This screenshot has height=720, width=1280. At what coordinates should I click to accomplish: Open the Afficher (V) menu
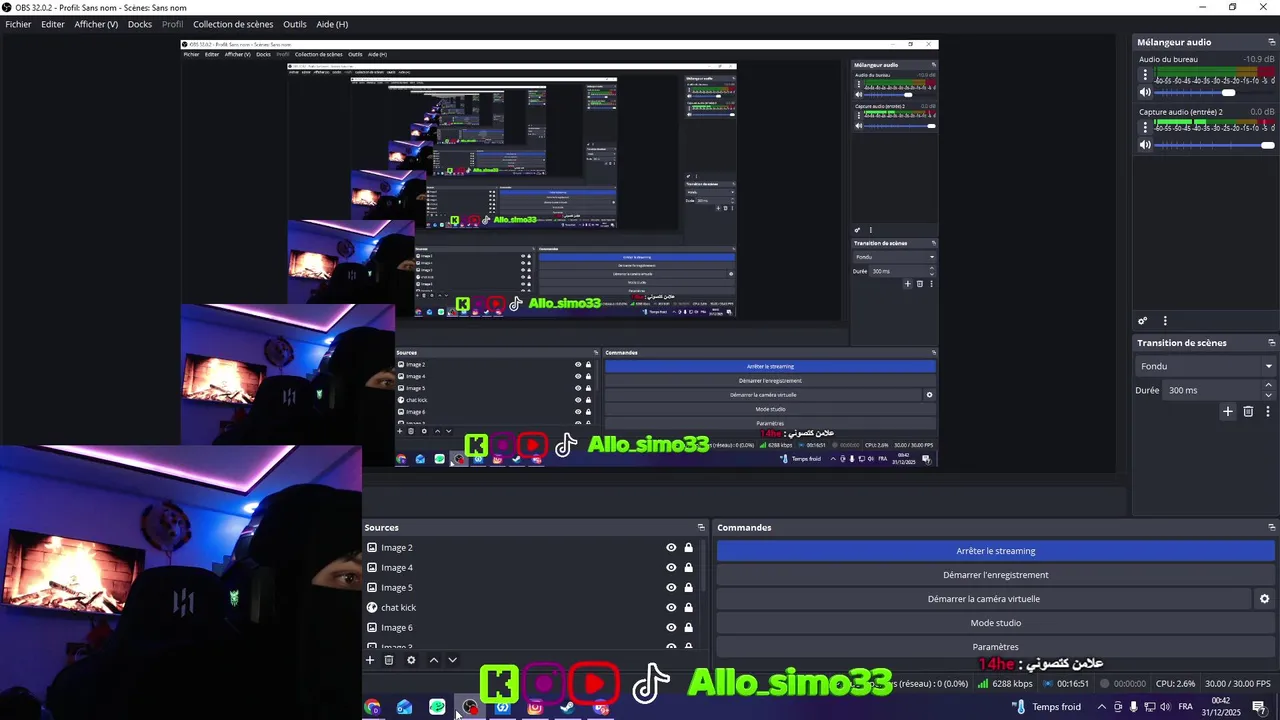tap(96, 24)
